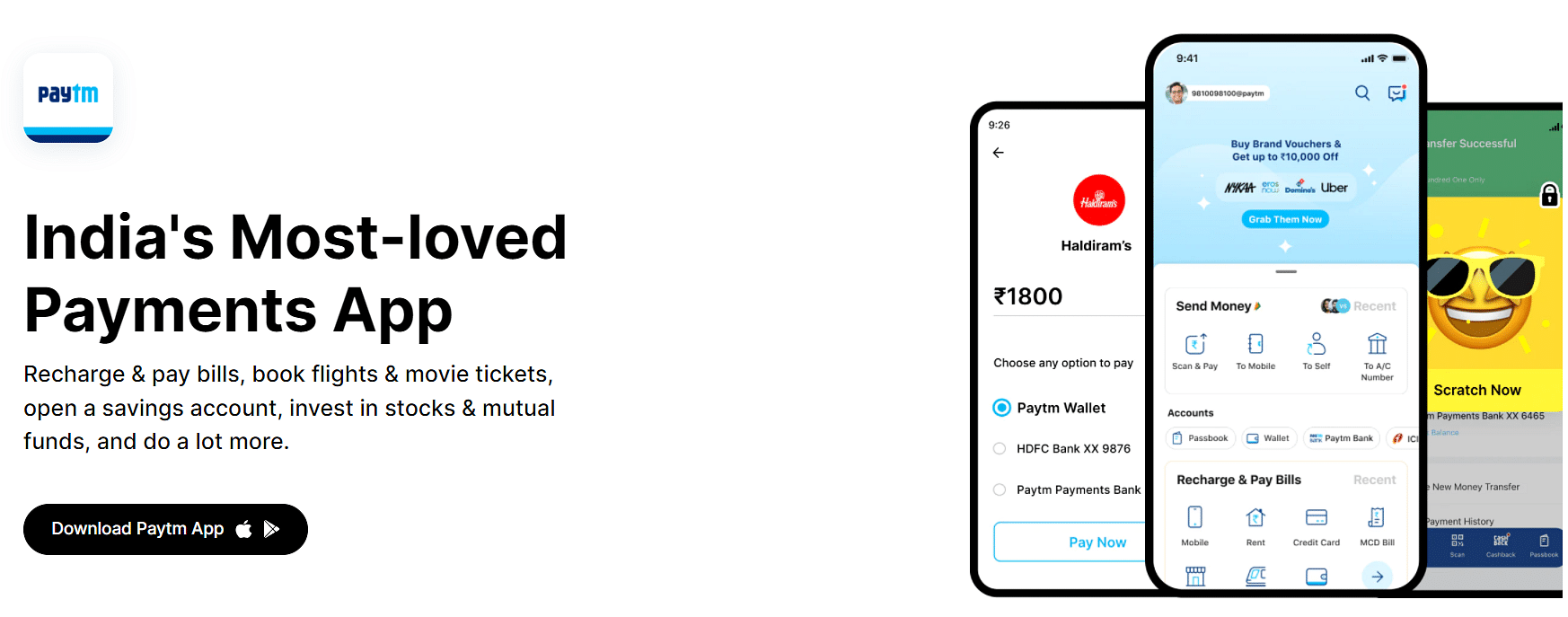Screen dimensions: 1568x617
Task: Click the Paytm logo
Action: pyautogui.click(x=68, y=97)
